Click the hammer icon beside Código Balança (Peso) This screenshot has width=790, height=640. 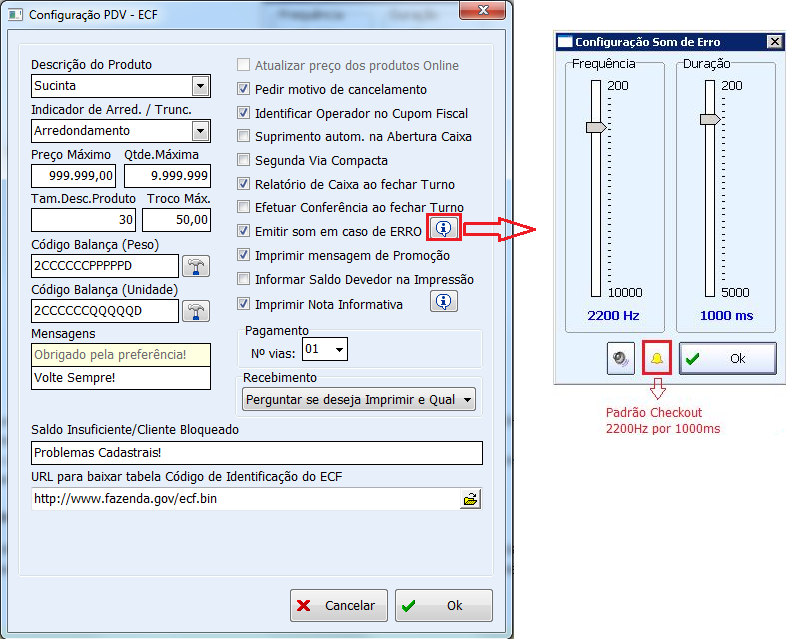[x=195, y=265]
